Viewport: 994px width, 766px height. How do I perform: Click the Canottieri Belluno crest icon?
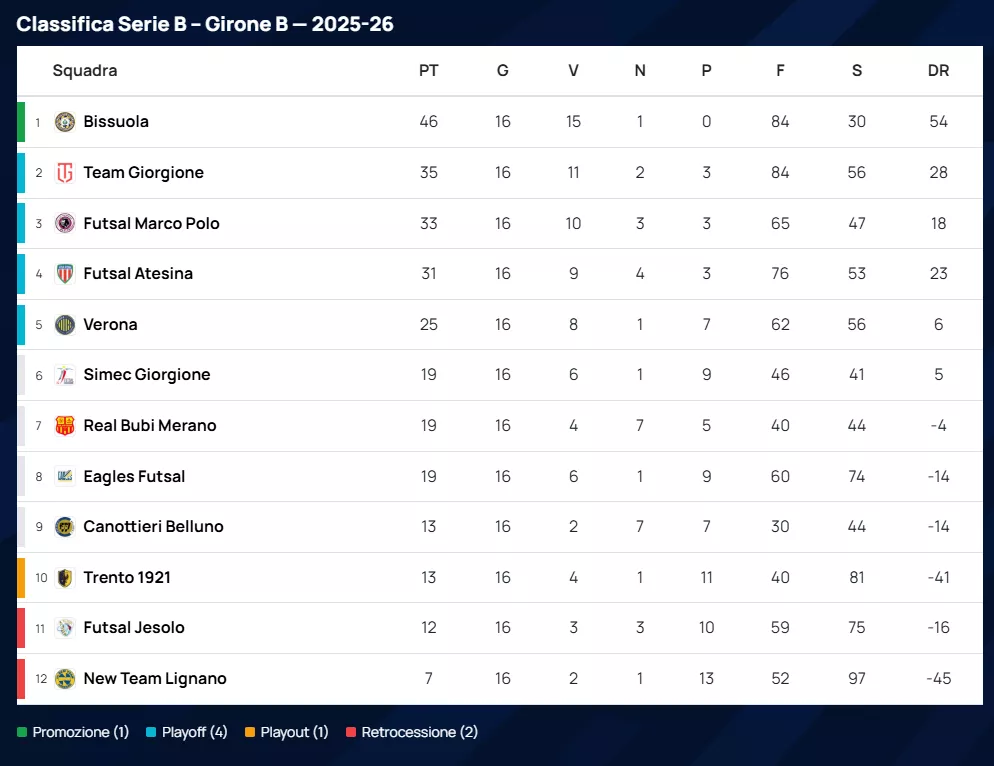click(x=65, y=526)
